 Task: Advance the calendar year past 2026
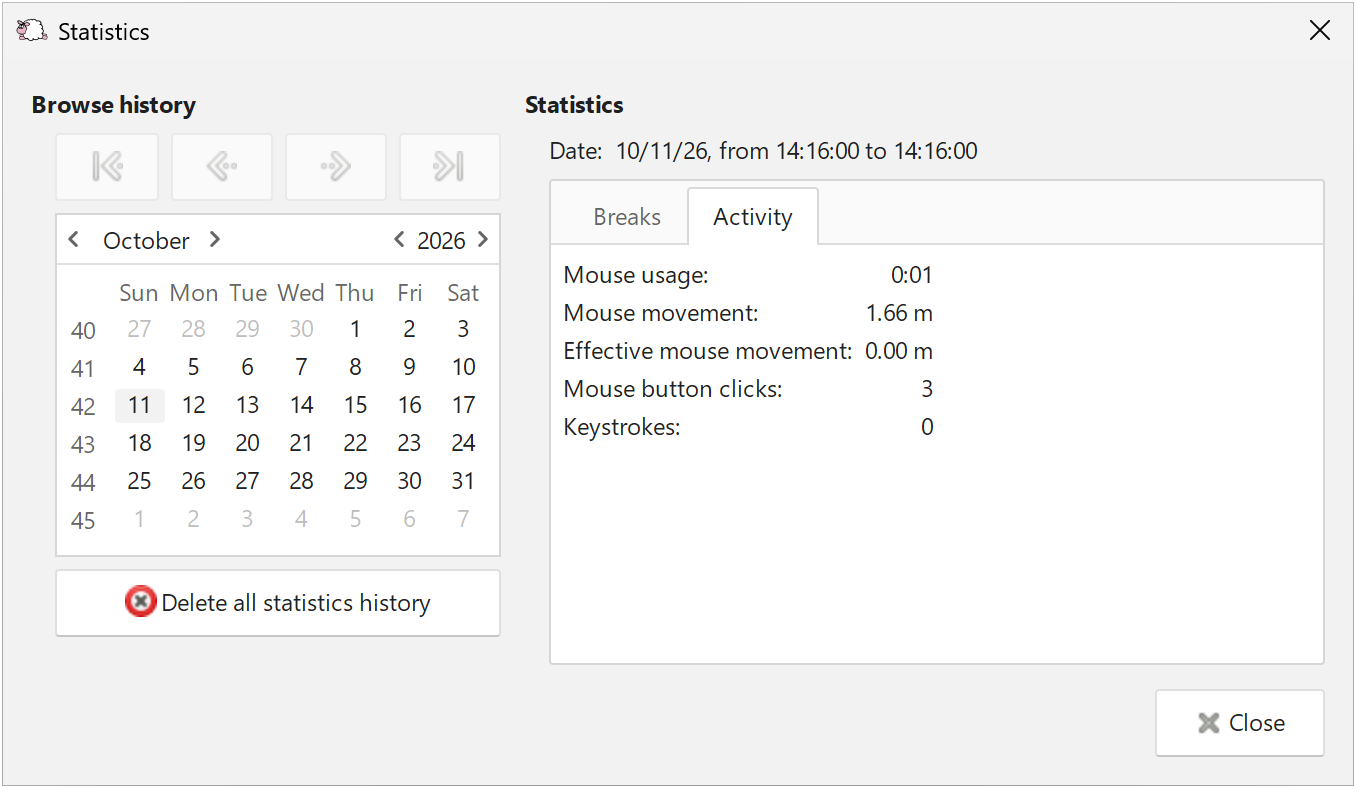click(x=483, y=240)
